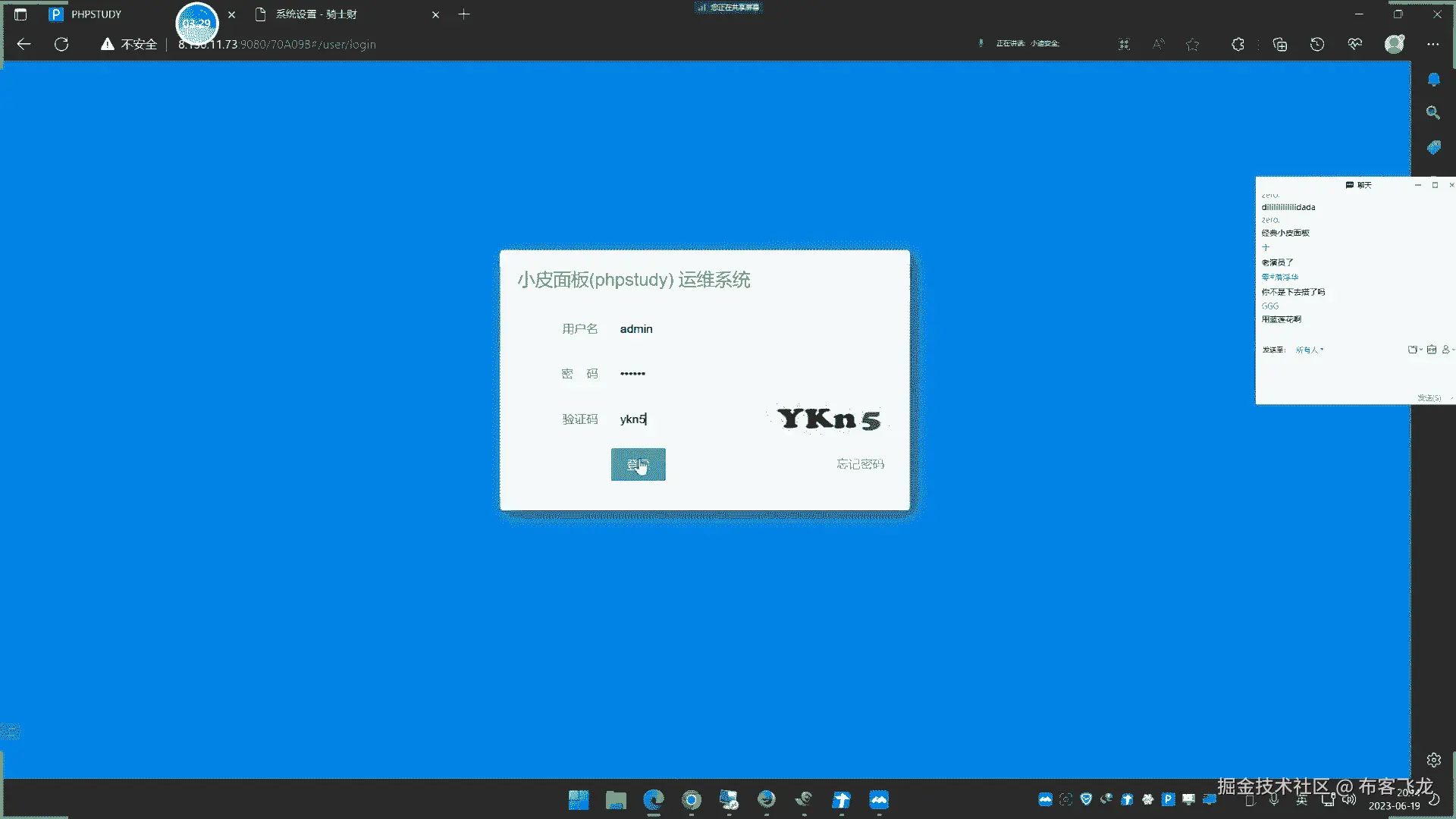
Task: Click the 登录 login button
Action: pyautogui.click(x=638, y=464)
